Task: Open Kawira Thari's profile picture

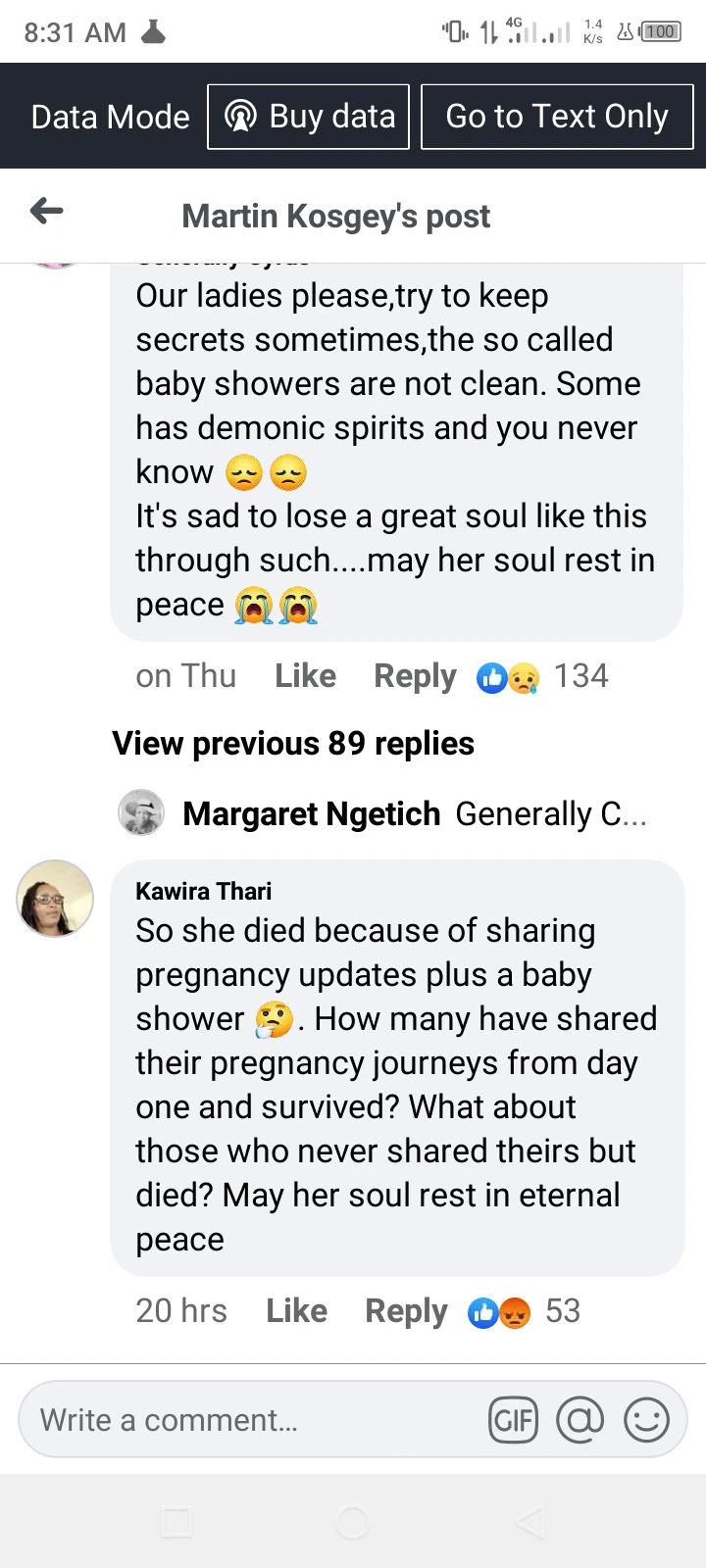Action: click(55, 899)
